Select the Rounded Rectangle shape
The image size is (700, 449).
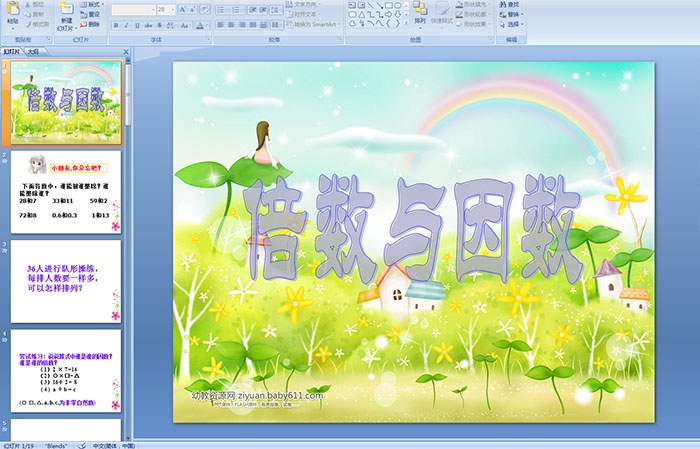point(352,15)
